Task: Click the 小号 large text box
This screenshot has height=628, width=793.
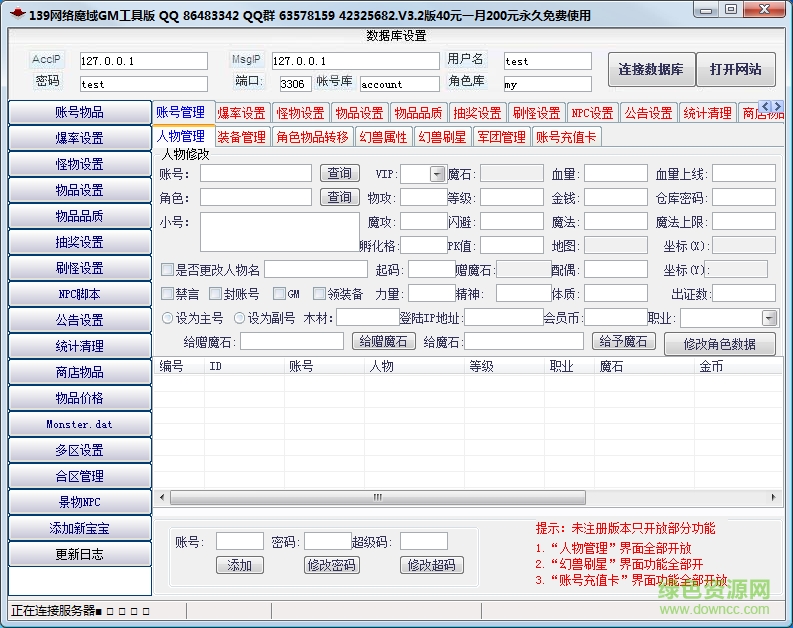Action: pyautogui.click(x=280, y=232)
